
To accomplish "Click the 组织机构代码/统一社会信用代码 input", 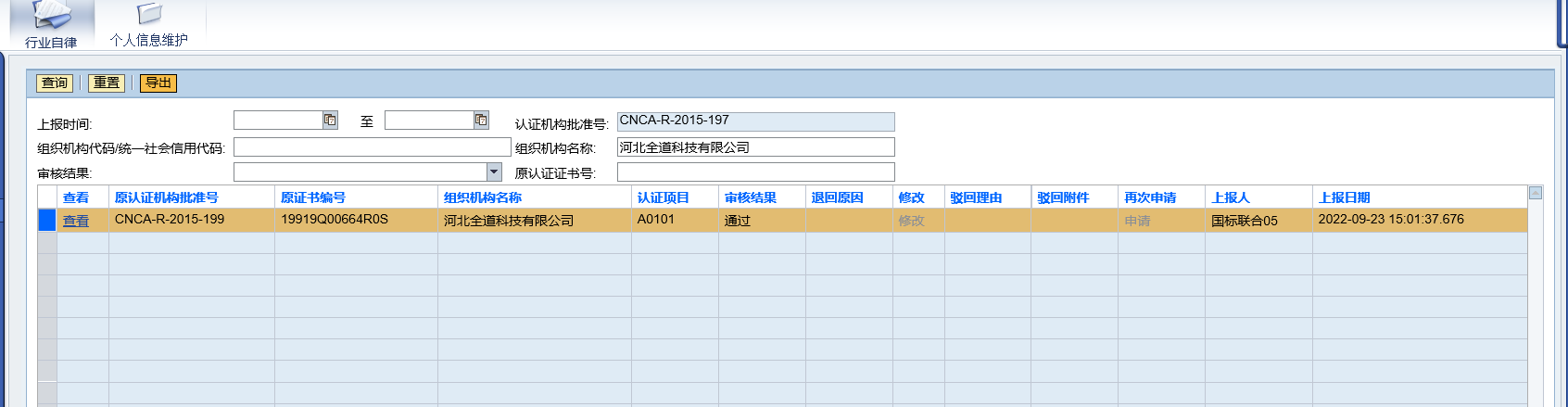I will point(373,147).
